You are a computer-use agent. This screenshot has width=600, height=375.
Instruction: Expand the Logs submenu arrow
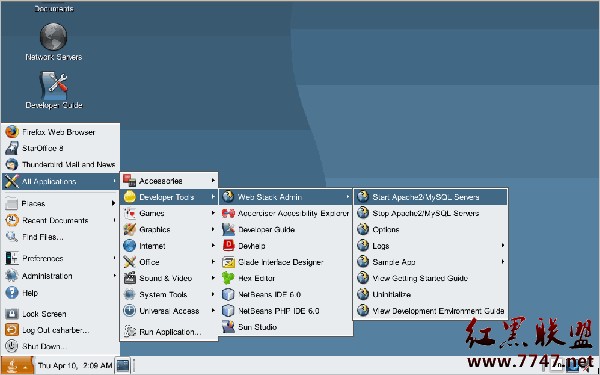point(502,245)
